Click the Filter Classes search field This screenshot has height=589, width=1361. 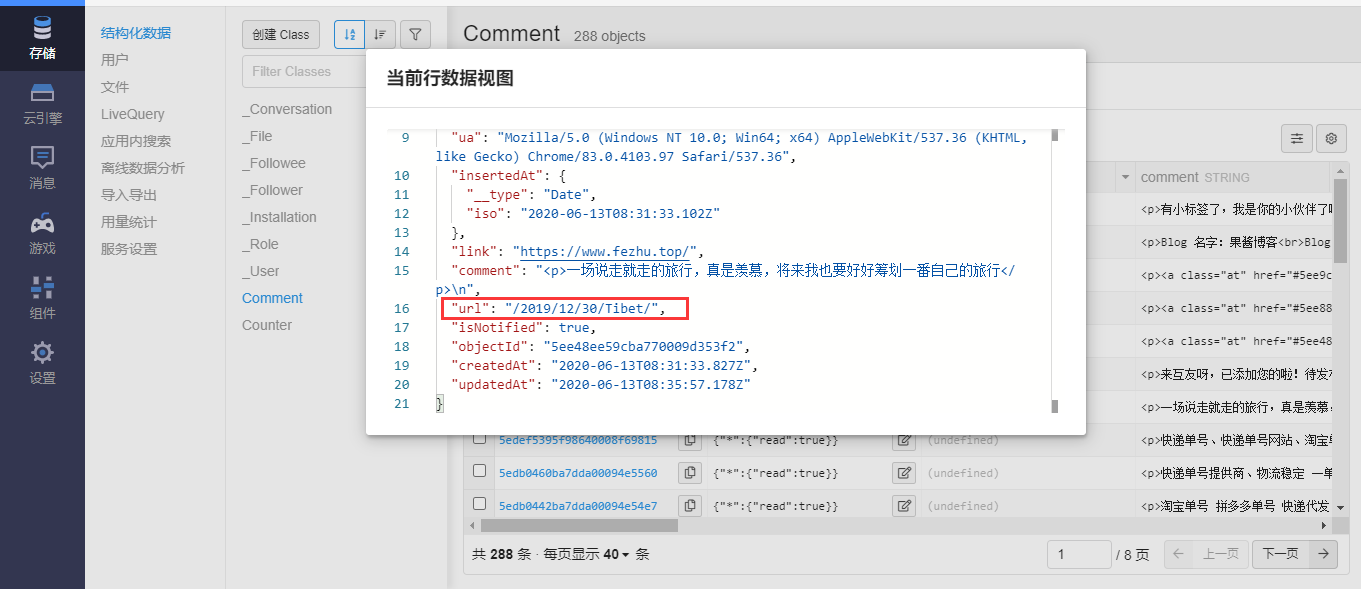[300, 71]
